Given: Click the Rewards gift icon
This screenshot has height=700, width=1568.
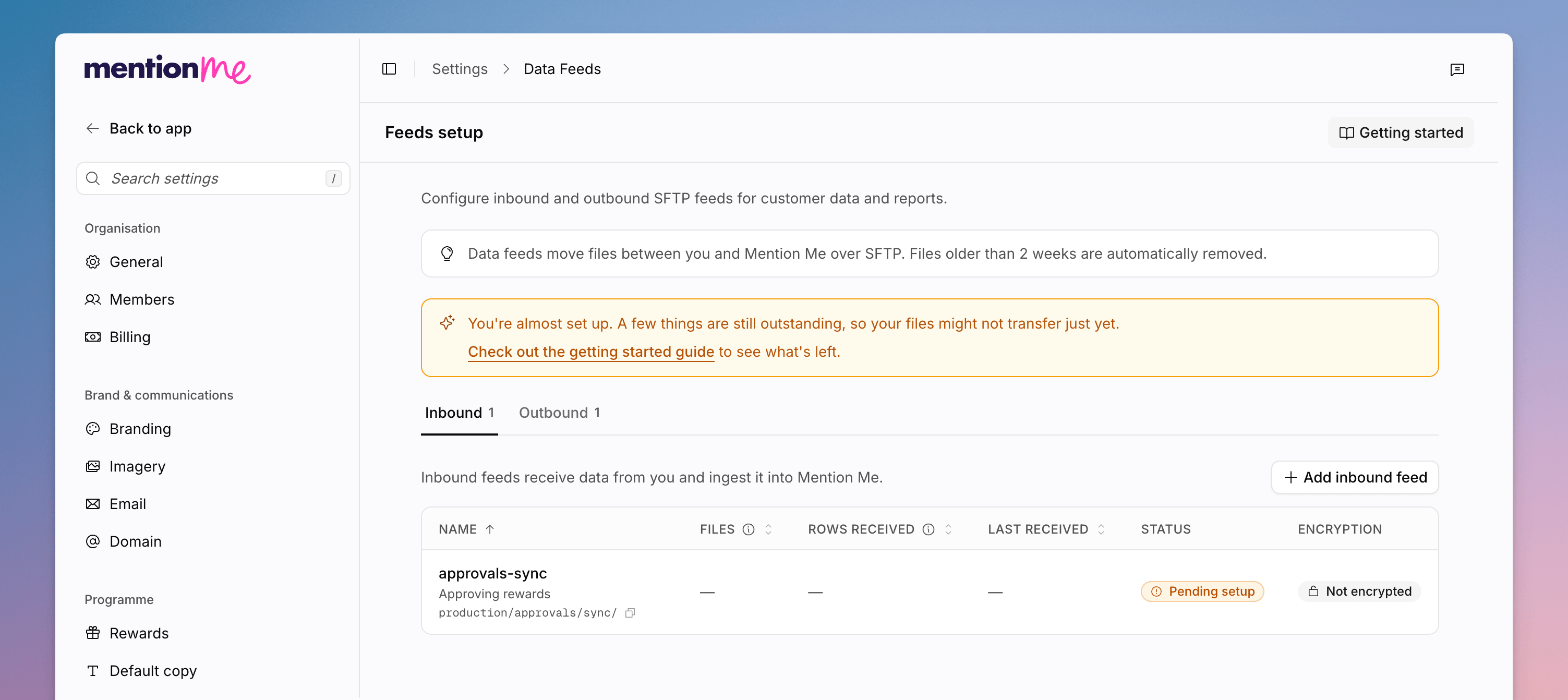Looking at the screenshot, I should [x=92, y=633].
